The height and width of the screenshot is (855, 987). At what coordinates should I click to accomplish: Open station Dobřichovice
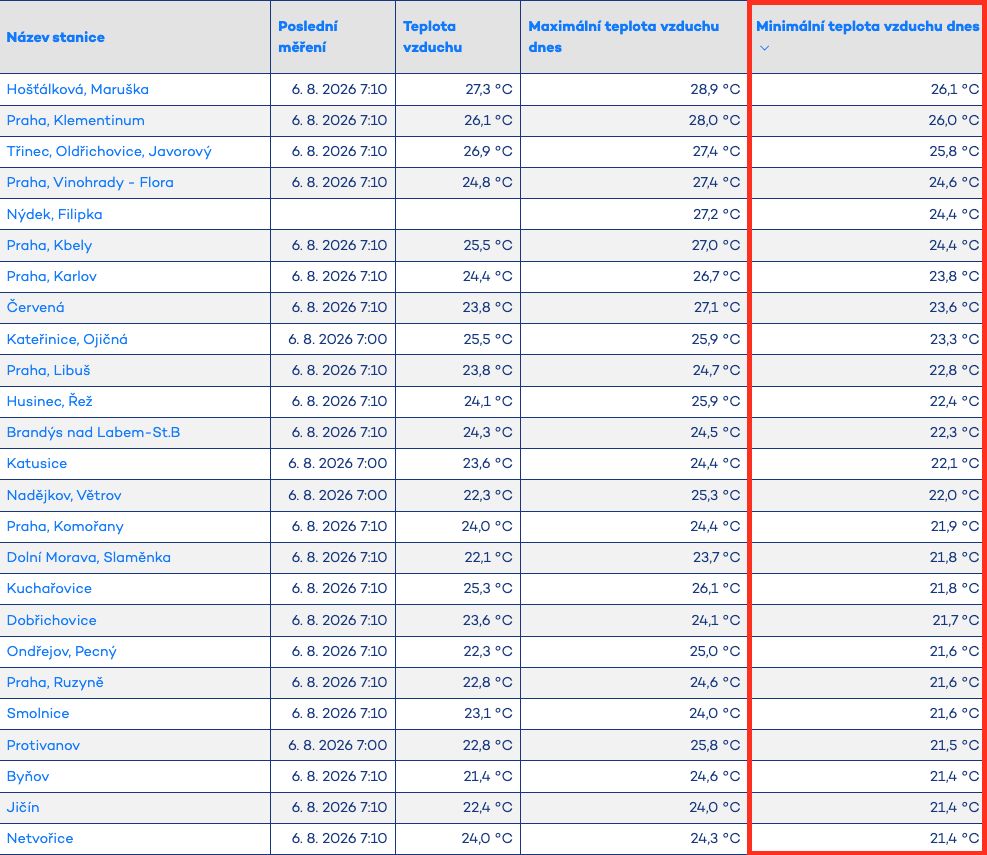point(52,620)
